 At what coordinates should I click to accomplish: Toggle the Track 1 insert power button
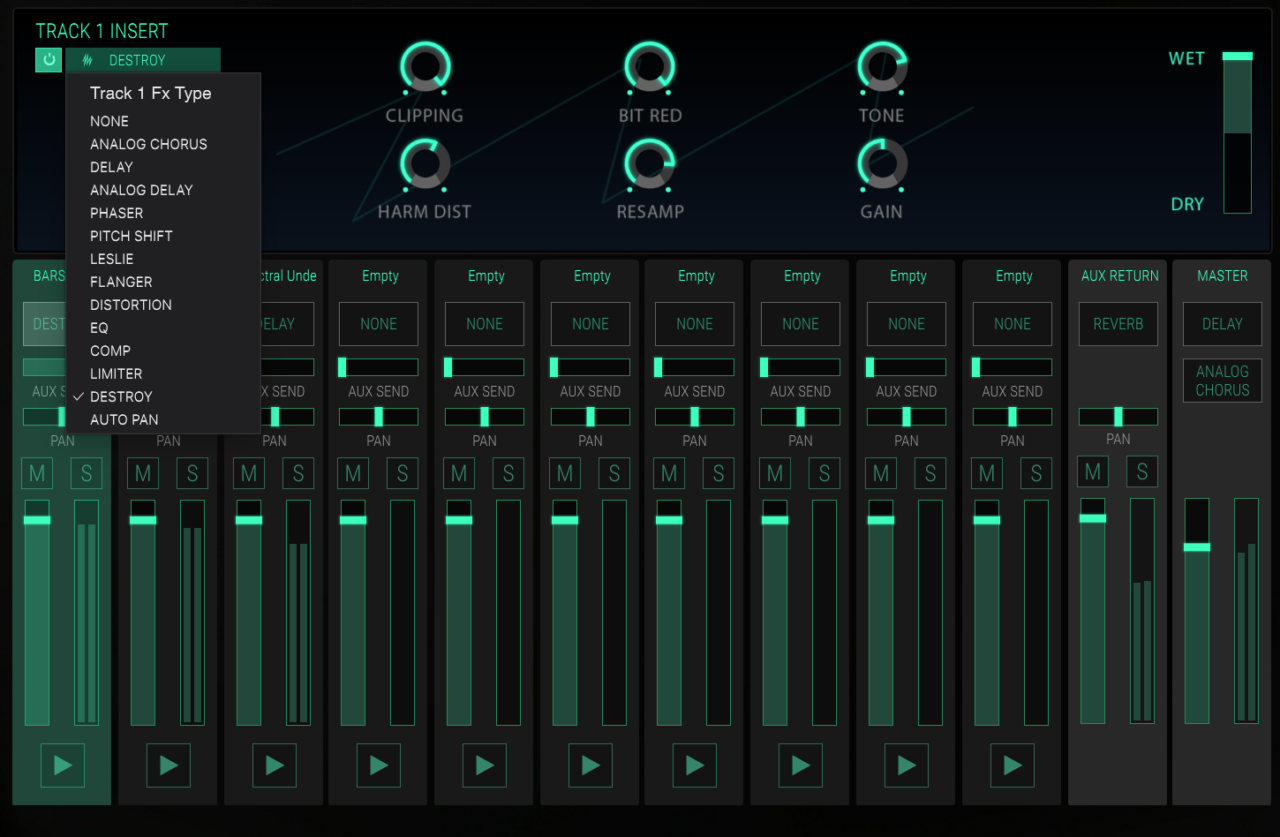tap(48, 60)
